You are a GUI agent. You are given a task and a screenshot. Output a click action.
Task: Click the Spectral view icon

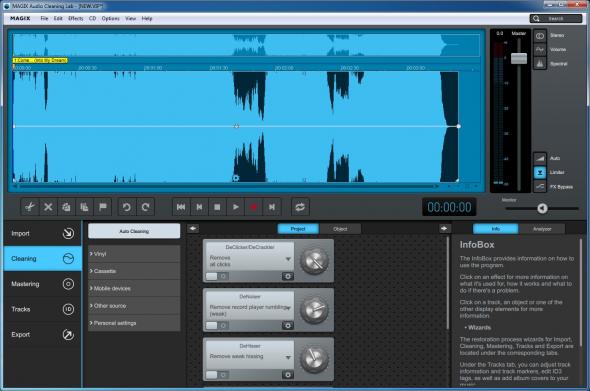click(540, 64)
